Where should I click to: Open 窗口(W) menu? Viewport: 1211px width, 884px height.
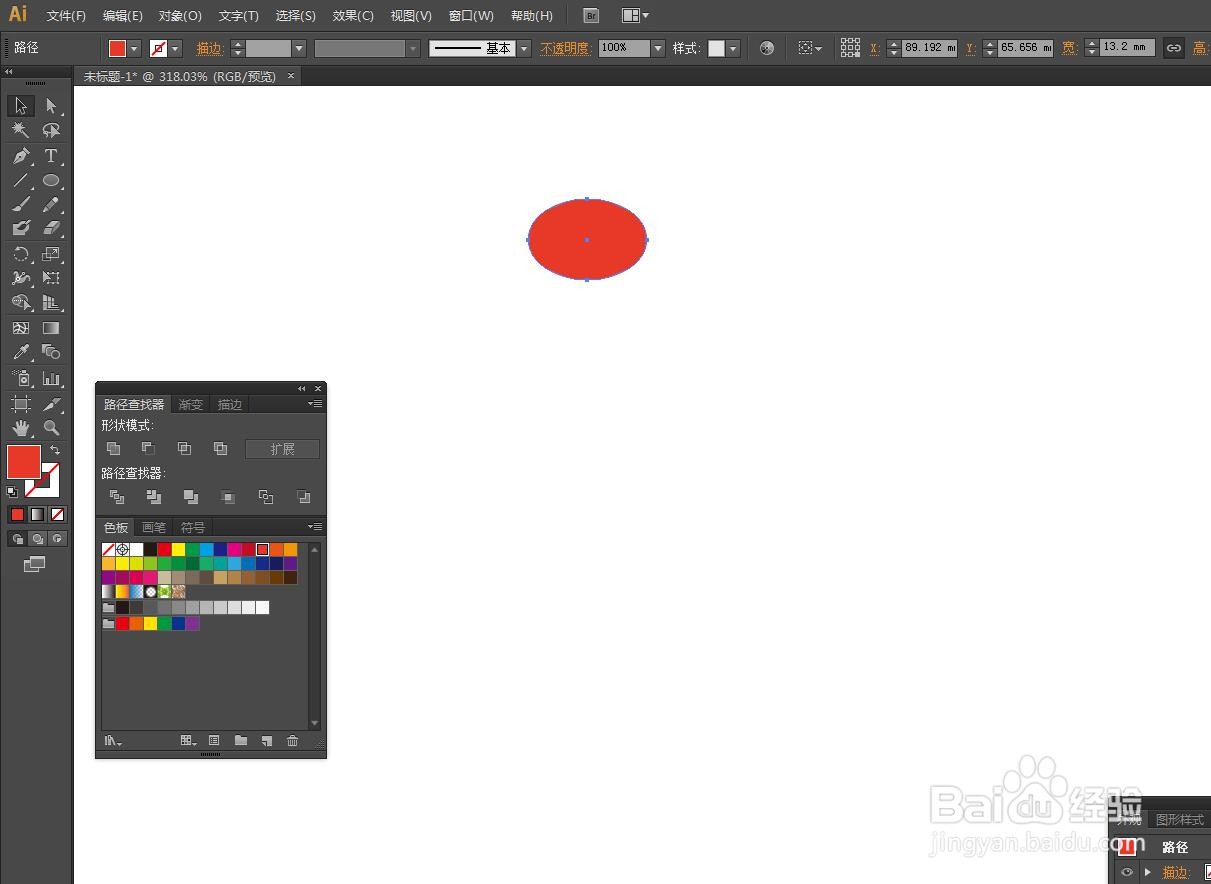coord(471,16)
